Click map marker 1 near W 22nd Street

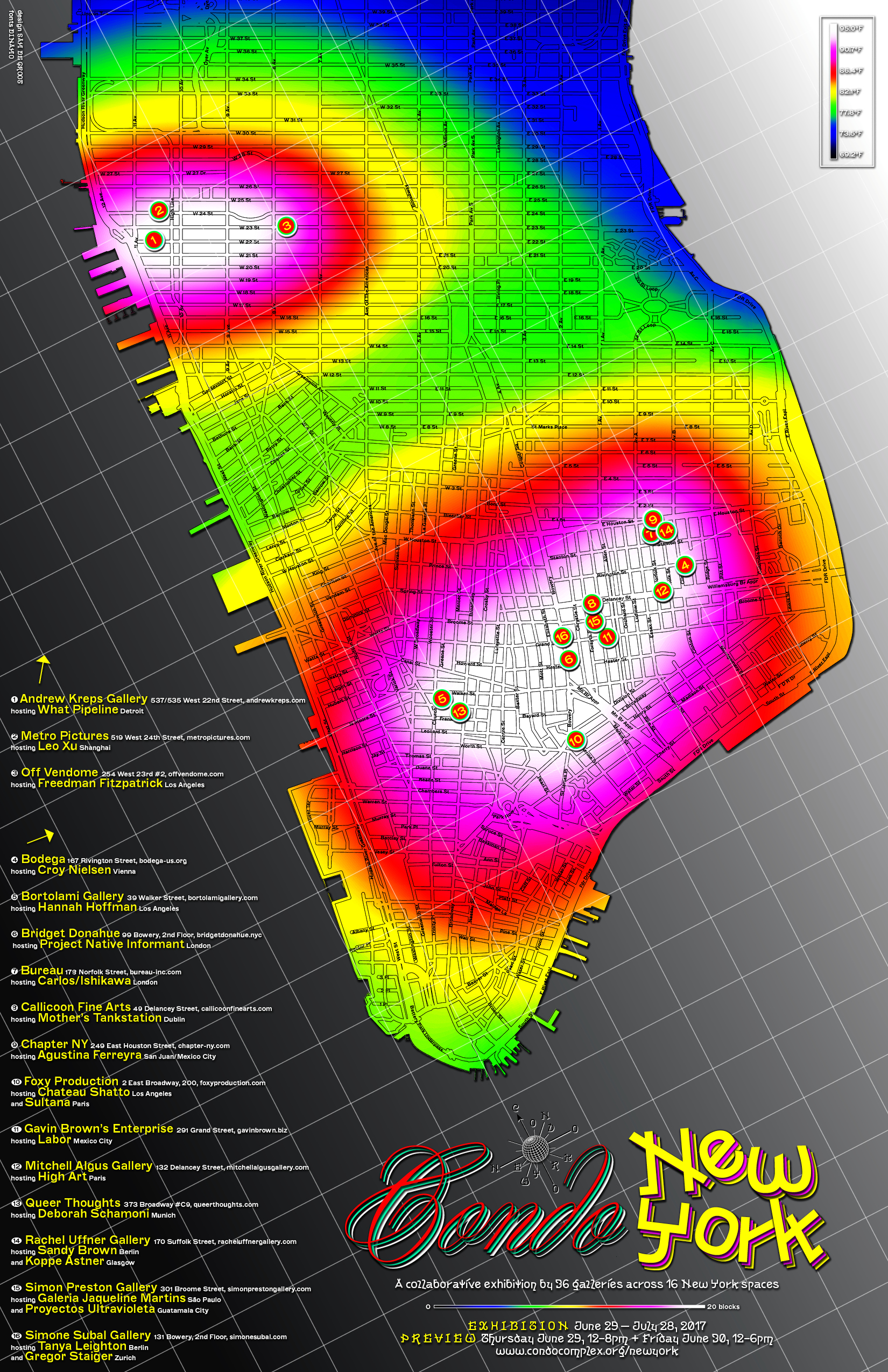coord(153,240)
